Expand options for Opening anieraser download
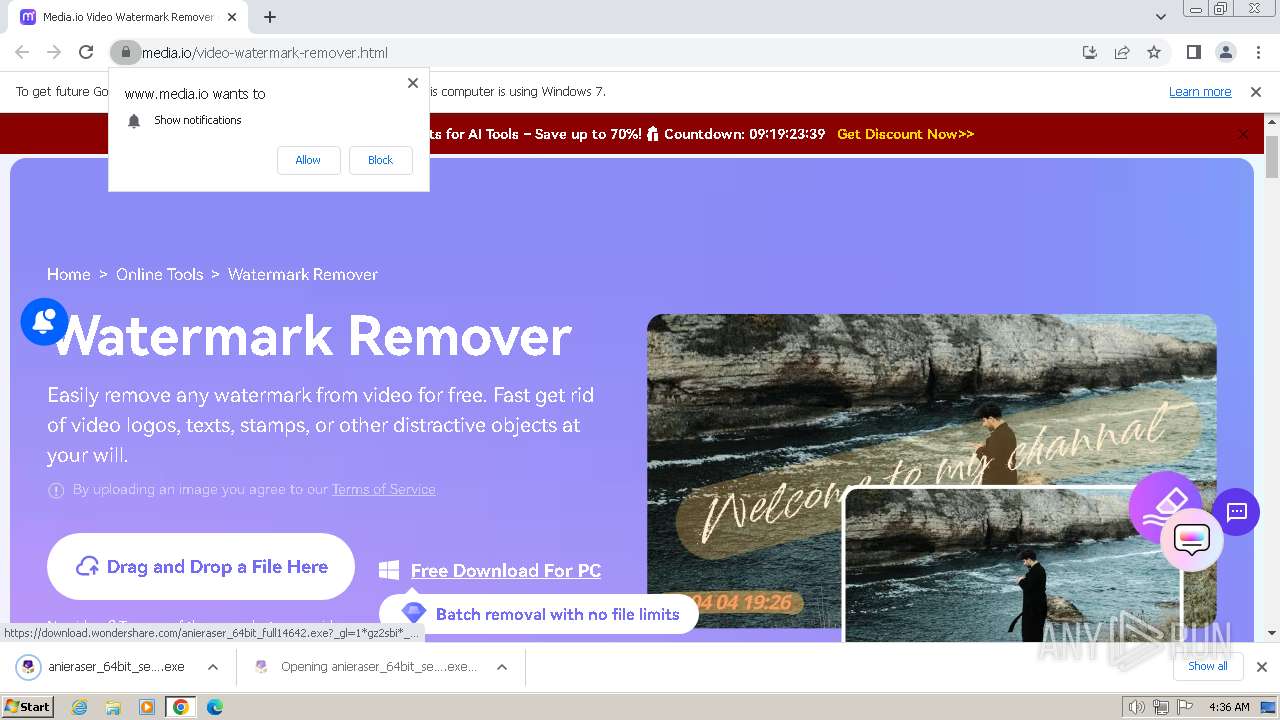The height and width of the screenshot is (720, 1280). pos(502,667)
